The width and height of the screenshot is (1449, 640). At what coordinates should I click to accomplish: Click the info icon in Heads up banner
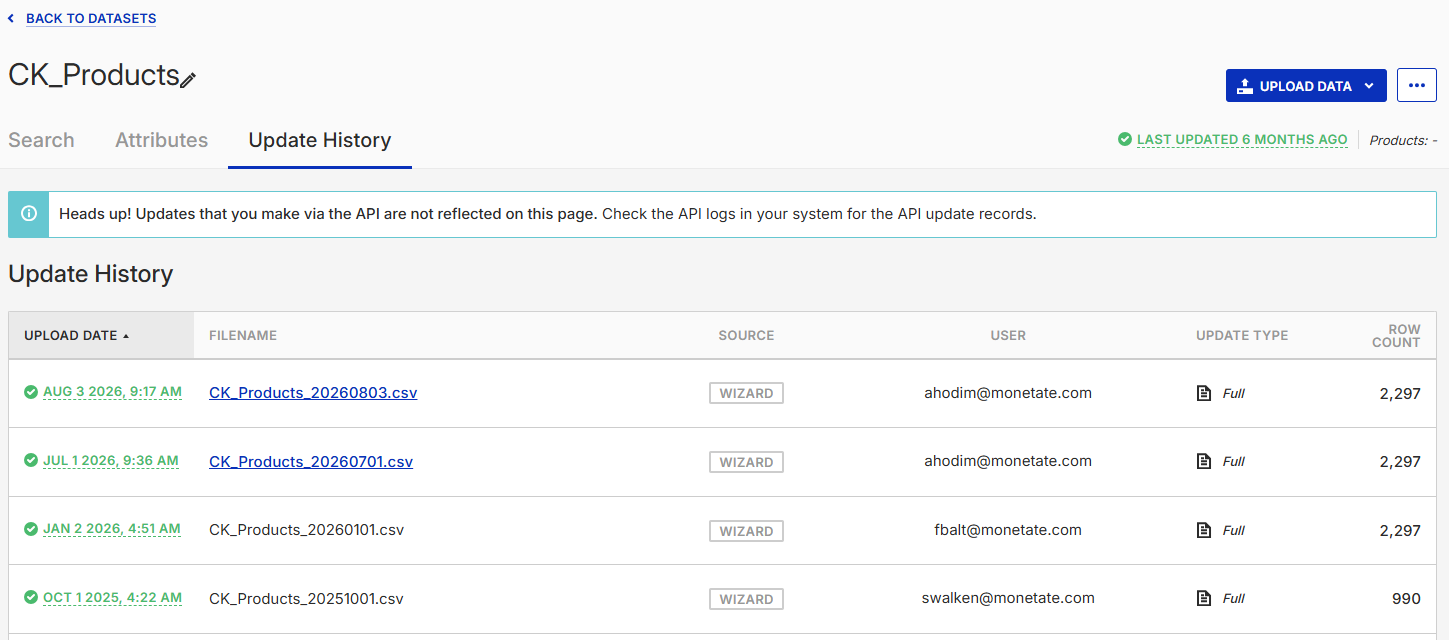pyautogui.click(x=29, y=214)
